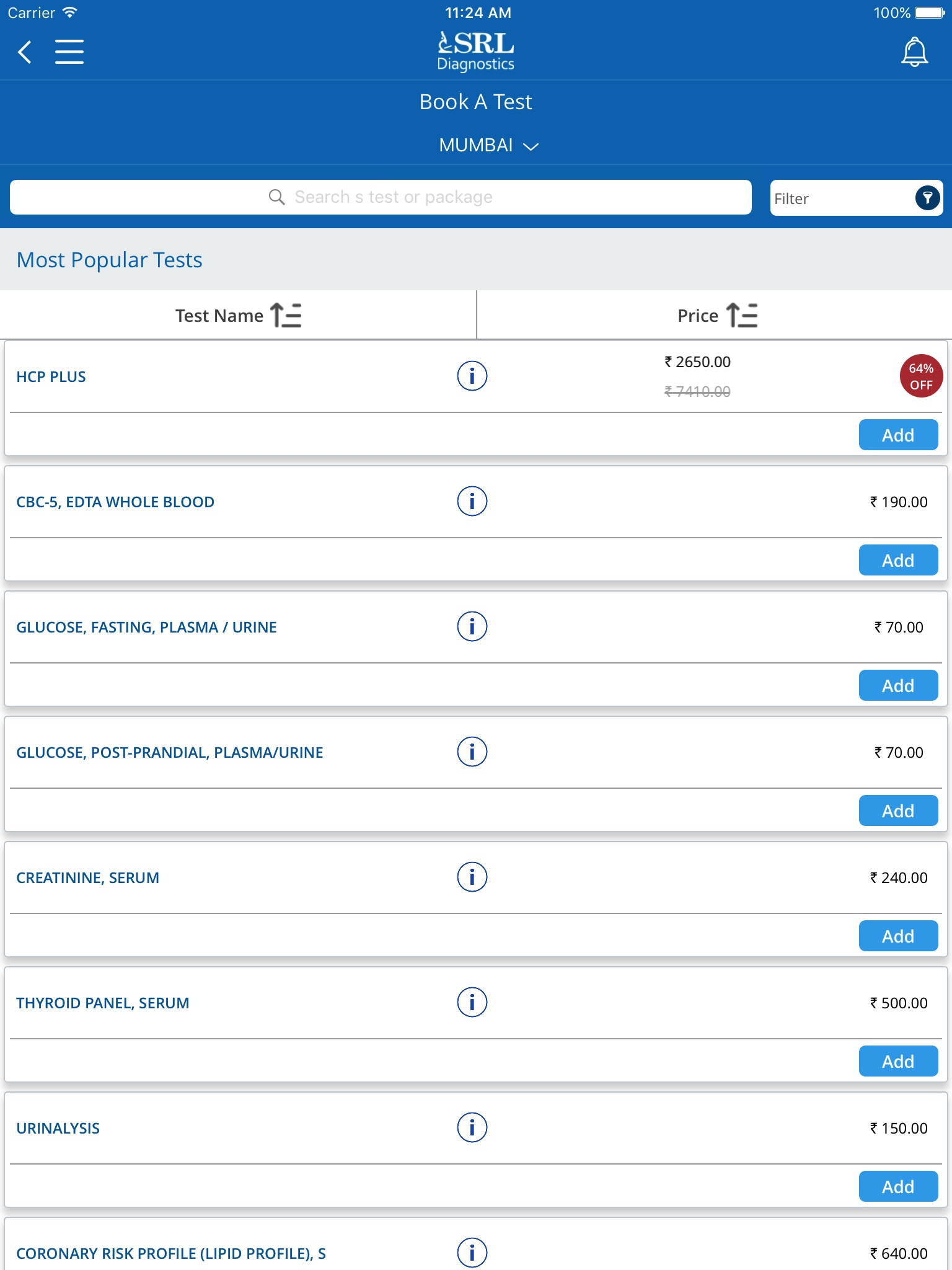Add GLUCOSE, POST-PRANDIAL test

click(898, 810)
